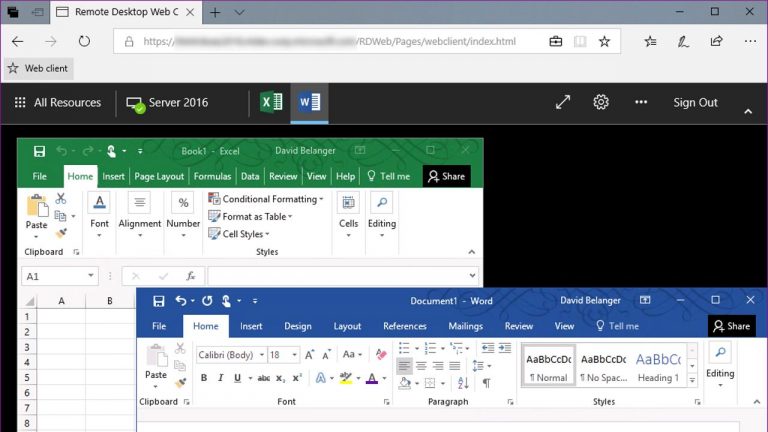Apply the No Spacing style

pyautogui.click(x=603, y=367)
